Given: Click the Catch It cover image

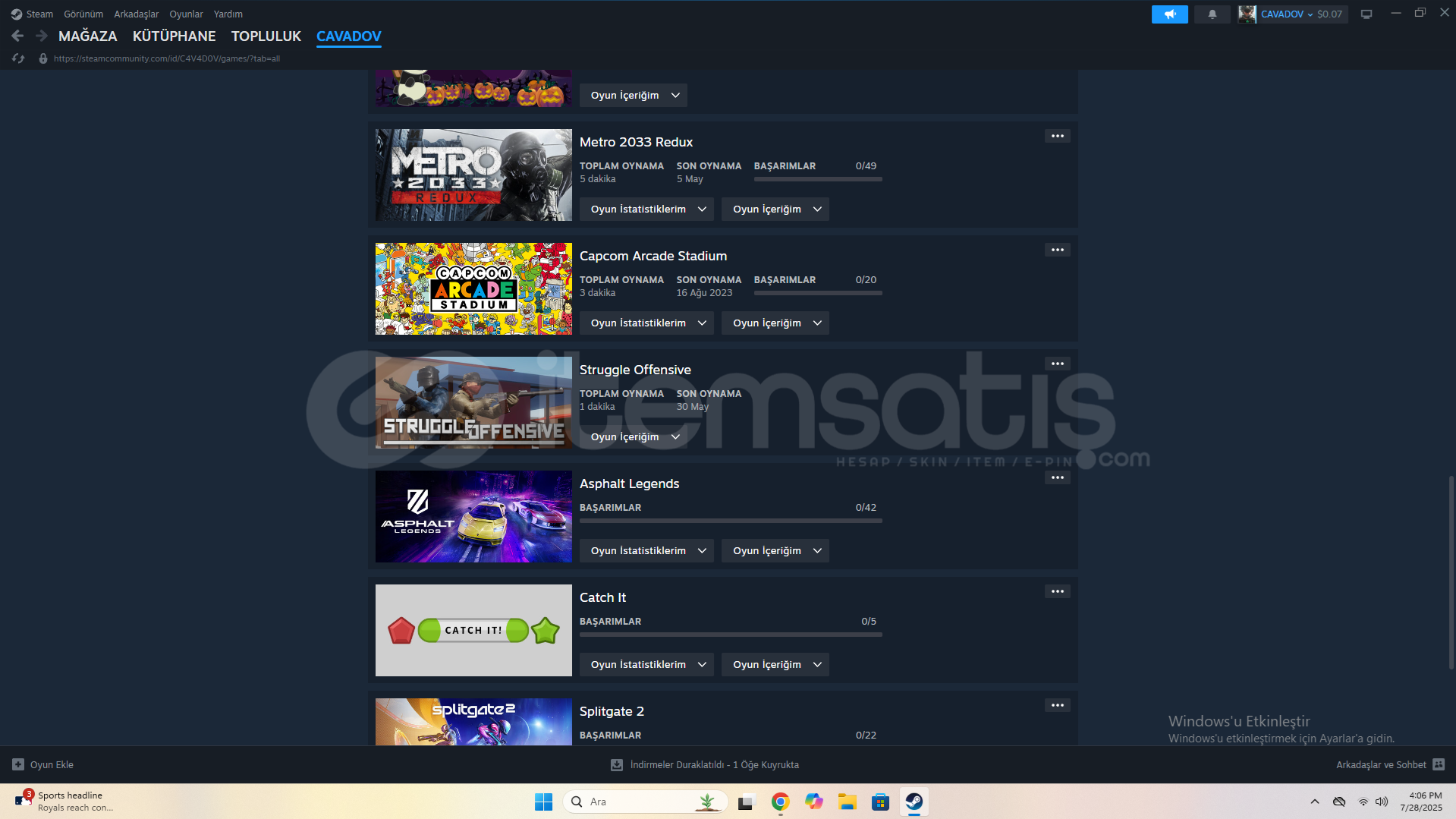Looking at the screenshot, I should tap(473, 630).
